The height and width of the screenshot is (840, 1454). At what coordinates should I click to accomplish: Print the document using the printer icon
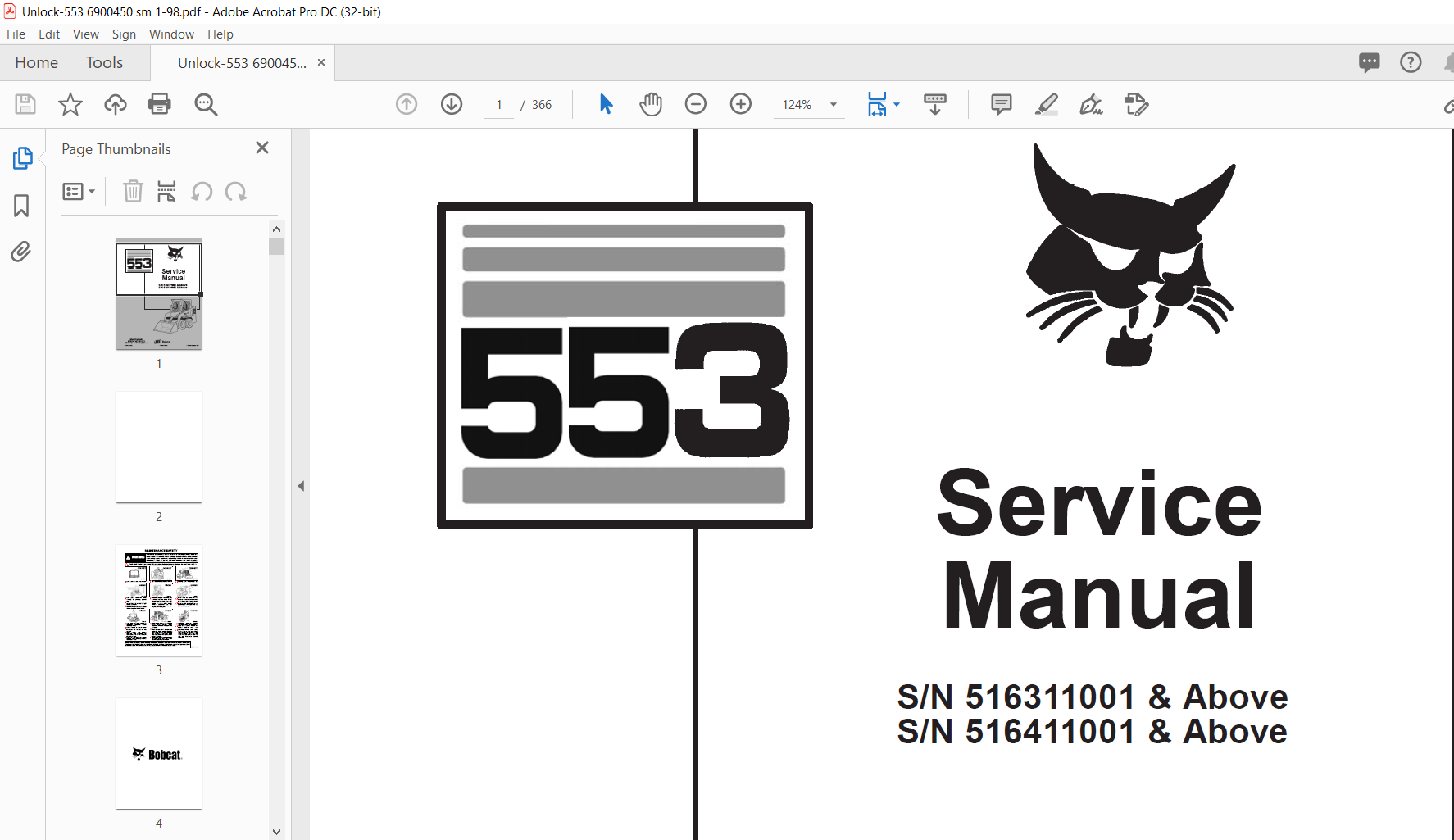[160, 104]
